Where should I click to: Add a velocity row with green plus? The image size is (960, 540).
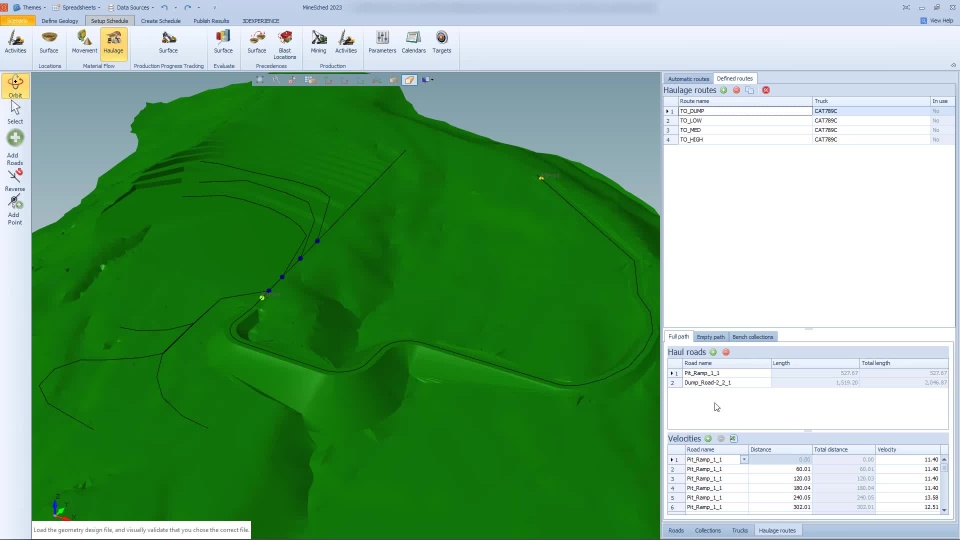pyautogui.click(x=708, y=438)
